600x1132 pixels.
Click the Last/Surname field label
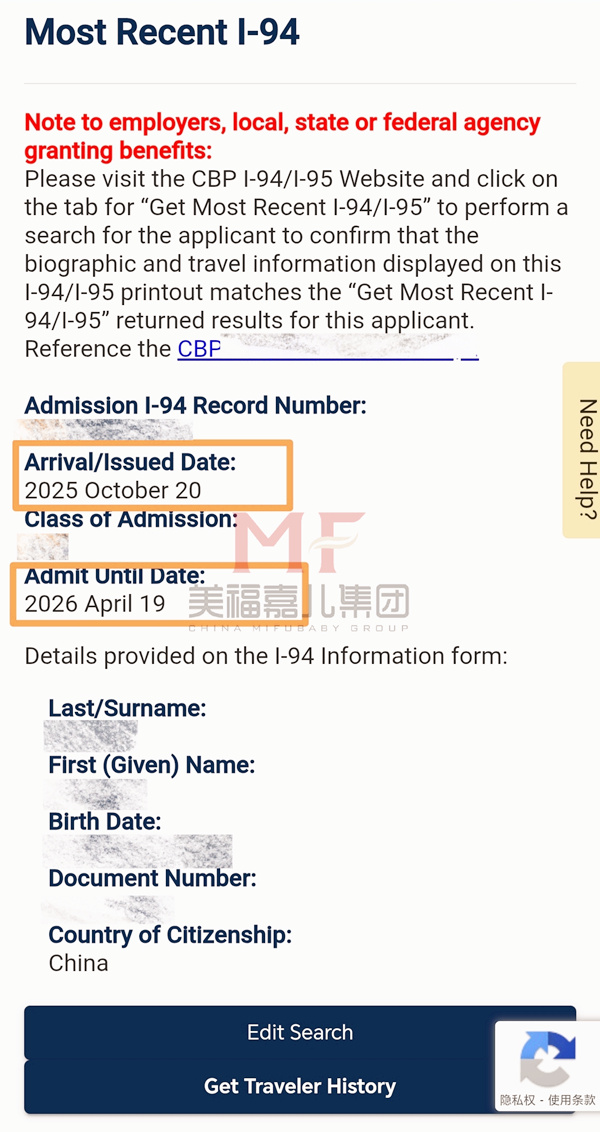click(x=127, y=708)
